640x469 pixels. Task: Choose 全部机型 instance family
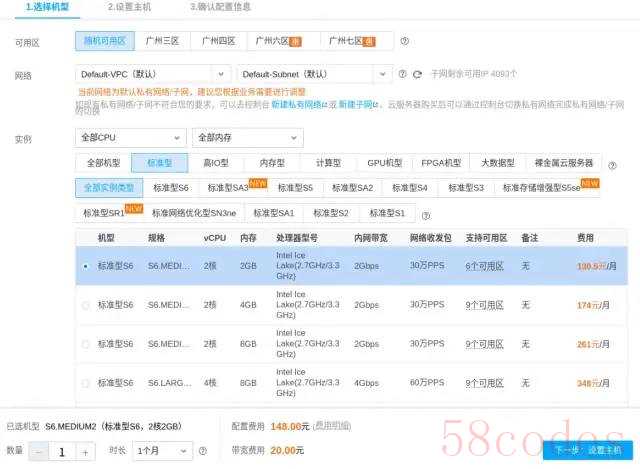[x=104, y=163]
